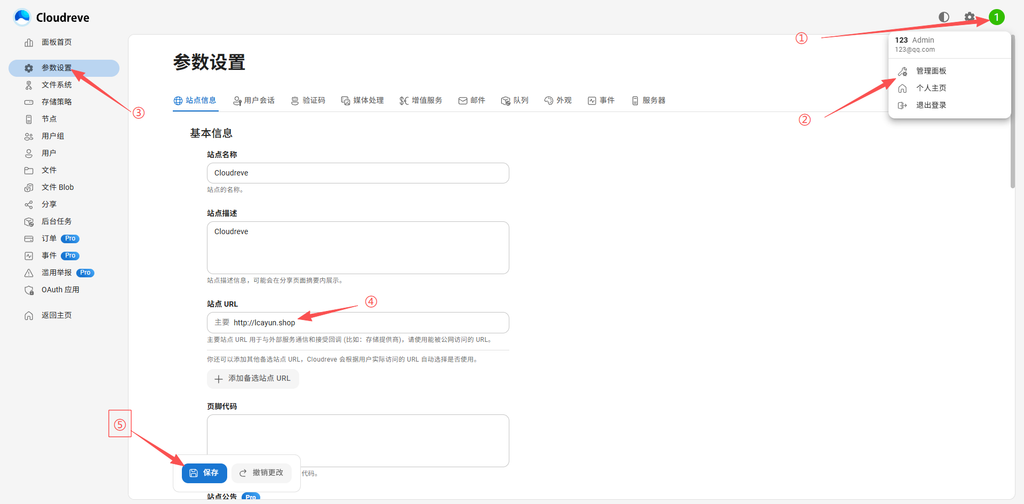This screenshot has width=1024, height=504.
Task: Switch to the 外观 tab
Action: click(558, 101)
